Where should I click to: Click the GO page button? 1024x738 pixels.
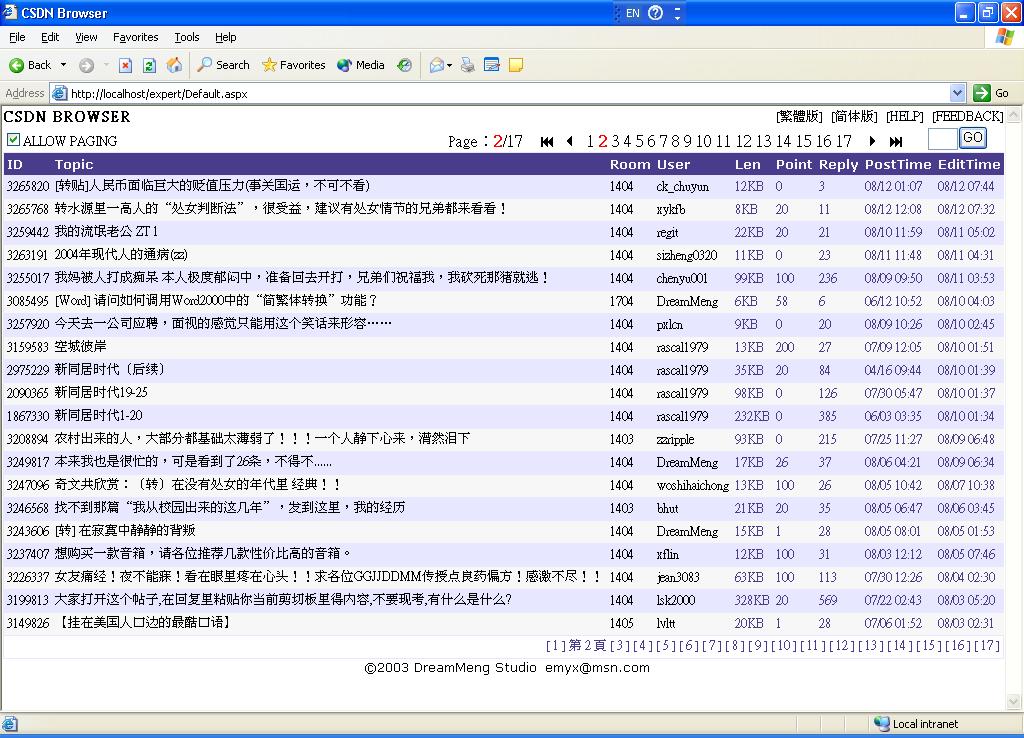click(x=972, y=138)
